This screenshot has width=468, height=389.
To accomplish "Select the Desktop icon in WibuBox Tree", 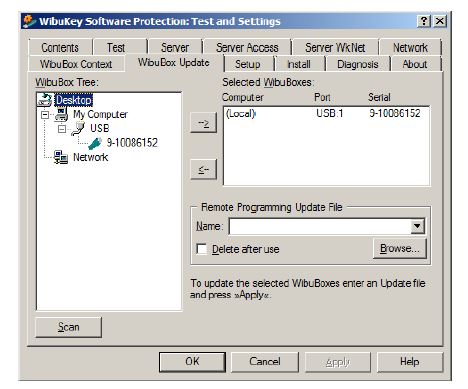I will [45, 99].
